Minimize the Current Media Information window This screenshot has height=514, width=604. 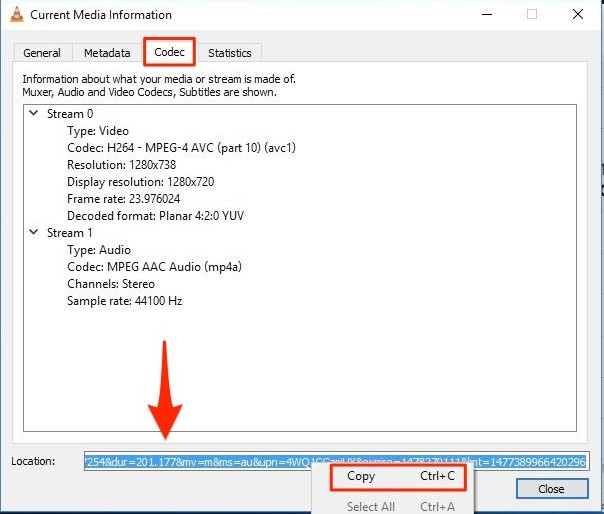pyautogui.click(x=487, y=14)
